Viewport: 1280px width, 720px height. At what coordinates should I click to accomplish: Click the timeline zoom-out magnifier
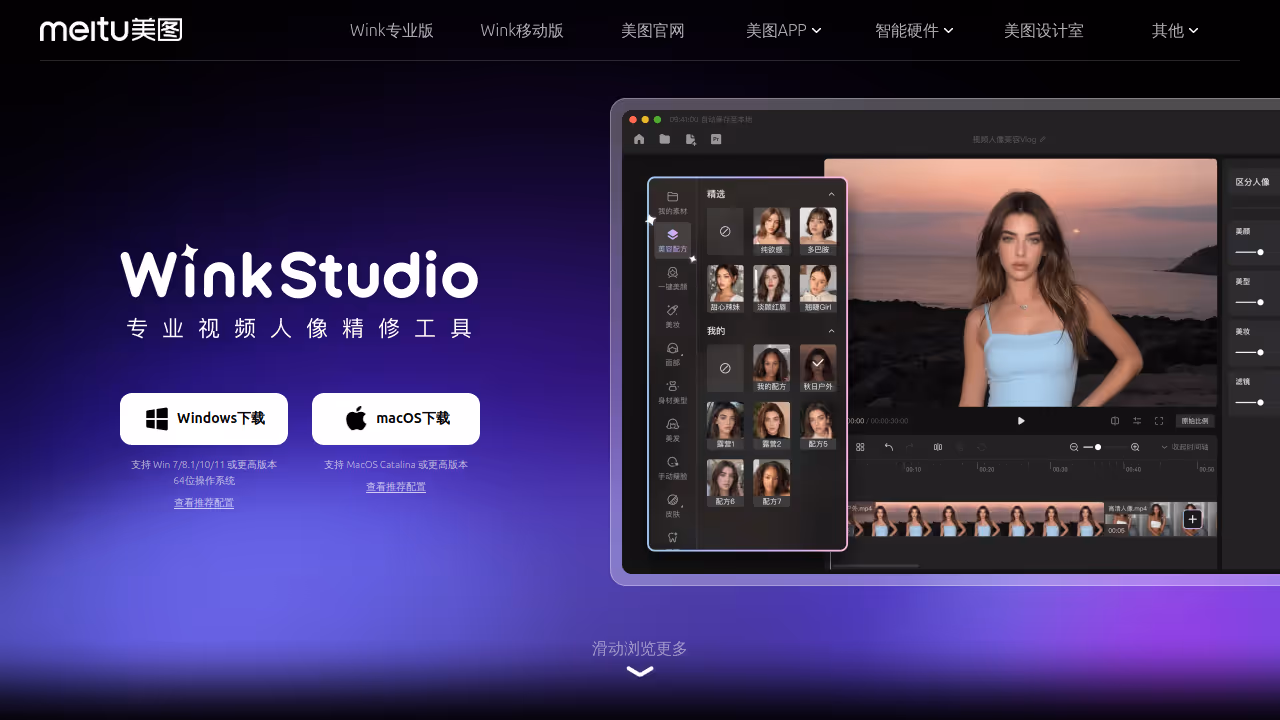1074,447
